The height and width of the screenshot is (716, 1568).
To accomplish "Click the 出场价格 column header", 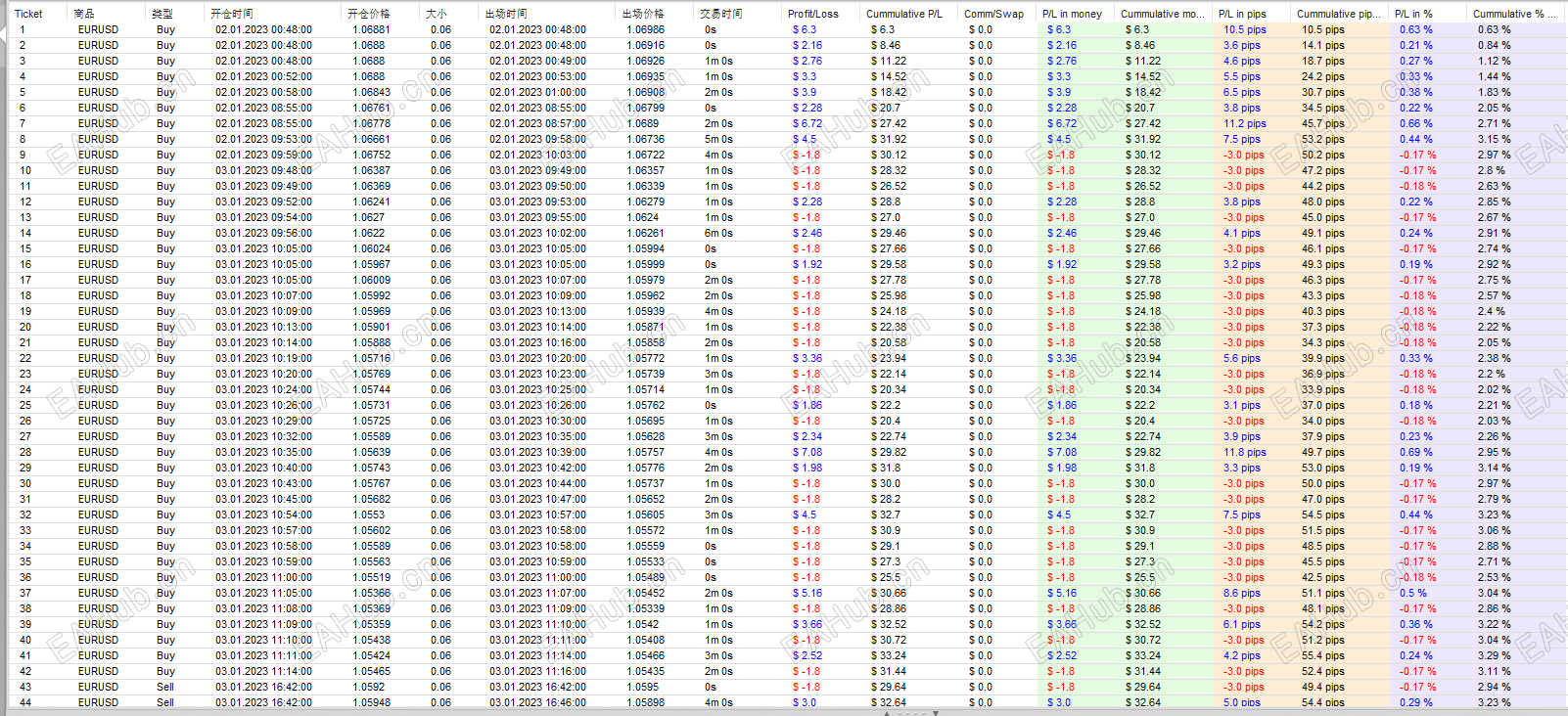I will point(643,14).
